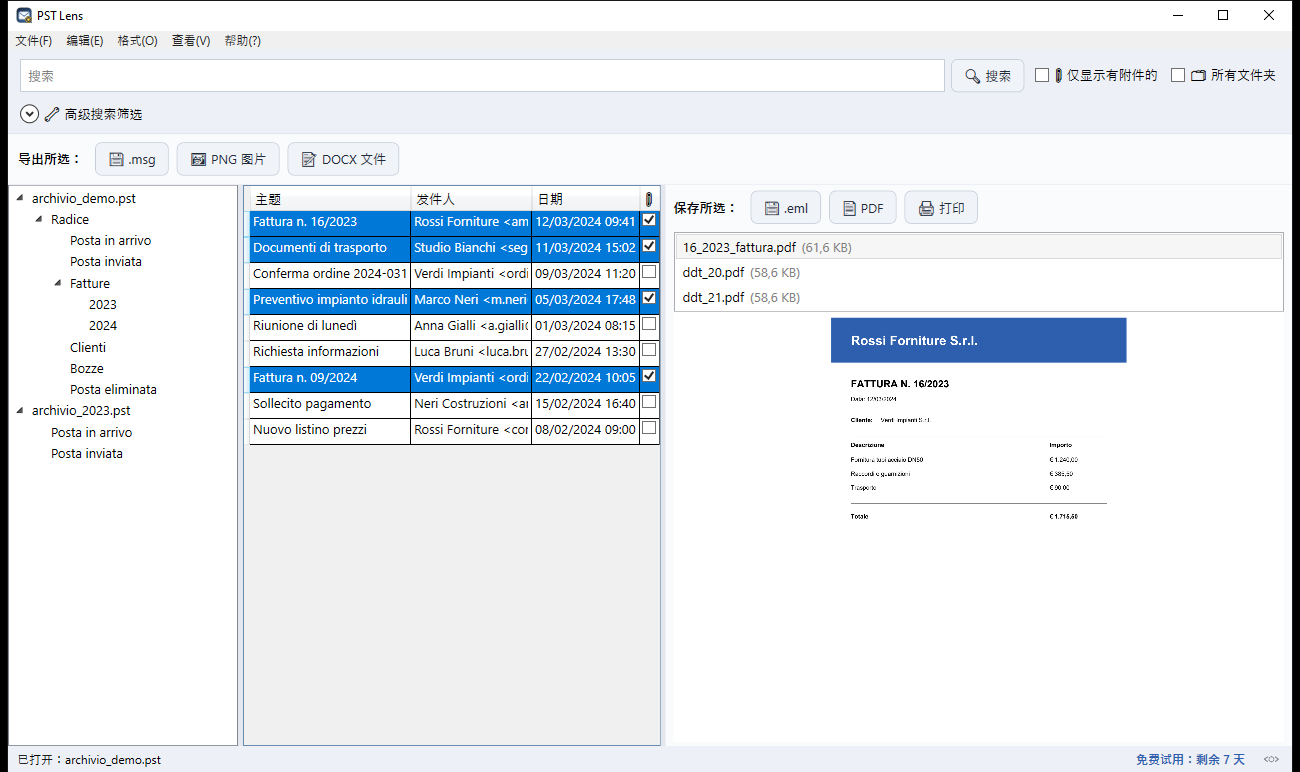
Task: Toggle 仅显示有附件的 checkbox
Action: [1042, 75]
